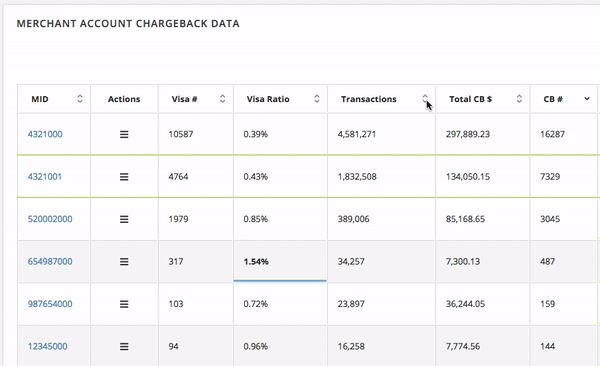Toggle CB # descending sort chevron
Screen dimensions: 600x366
coord(587,99)
